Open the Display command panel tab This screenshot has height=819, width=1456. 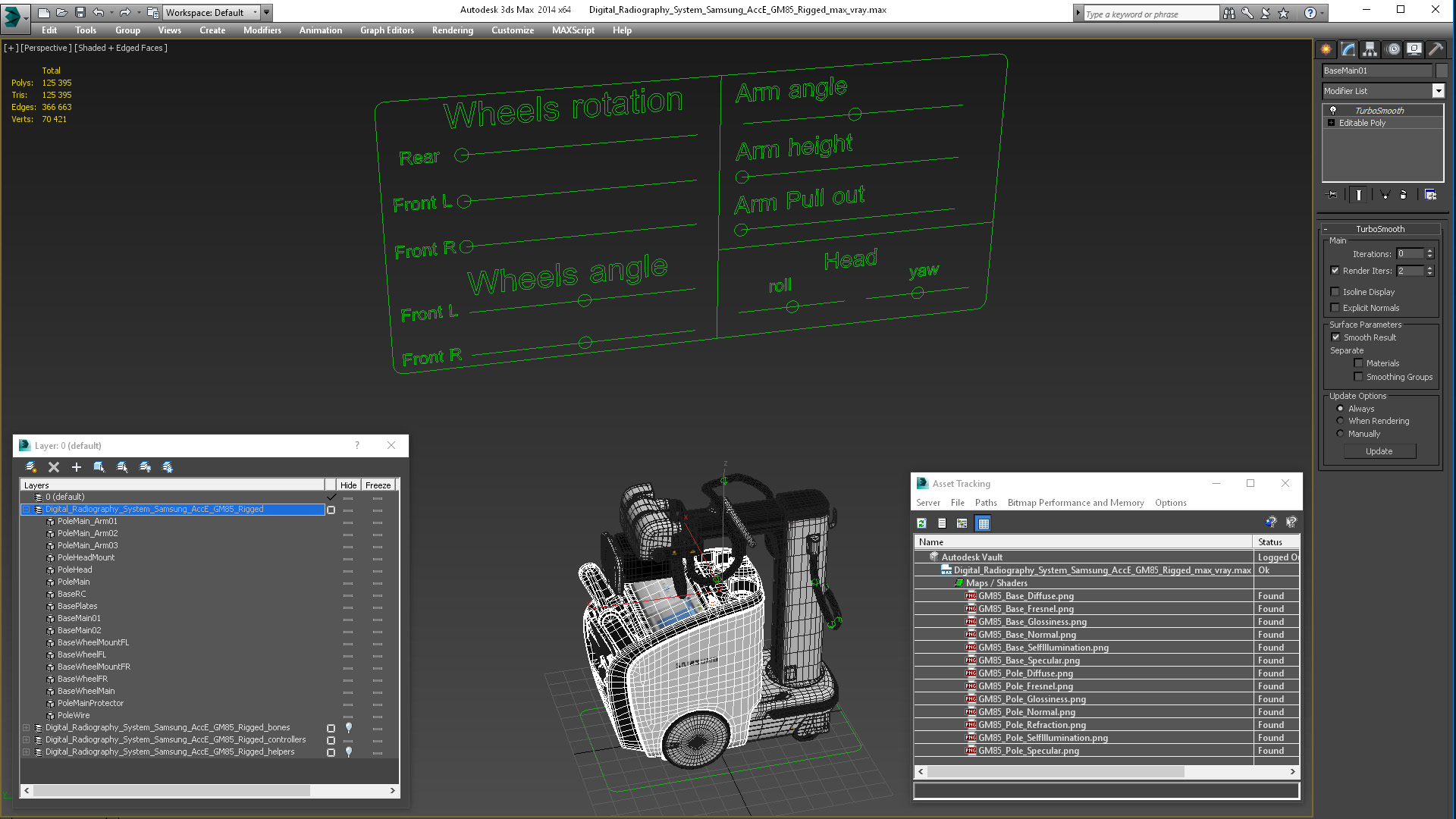[x=1414, y=49]
